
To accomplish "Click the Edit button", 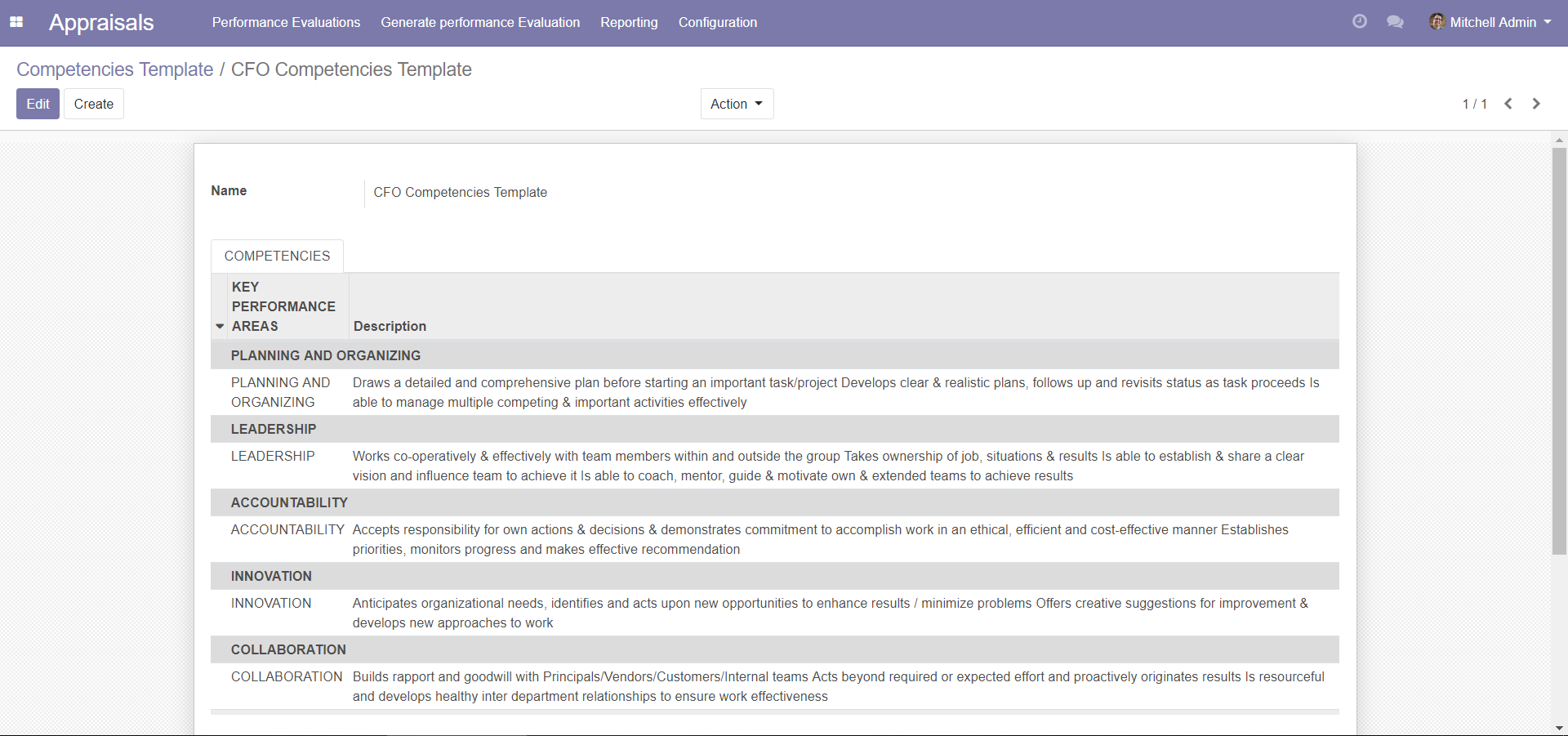I will click(x=38, y=104).
